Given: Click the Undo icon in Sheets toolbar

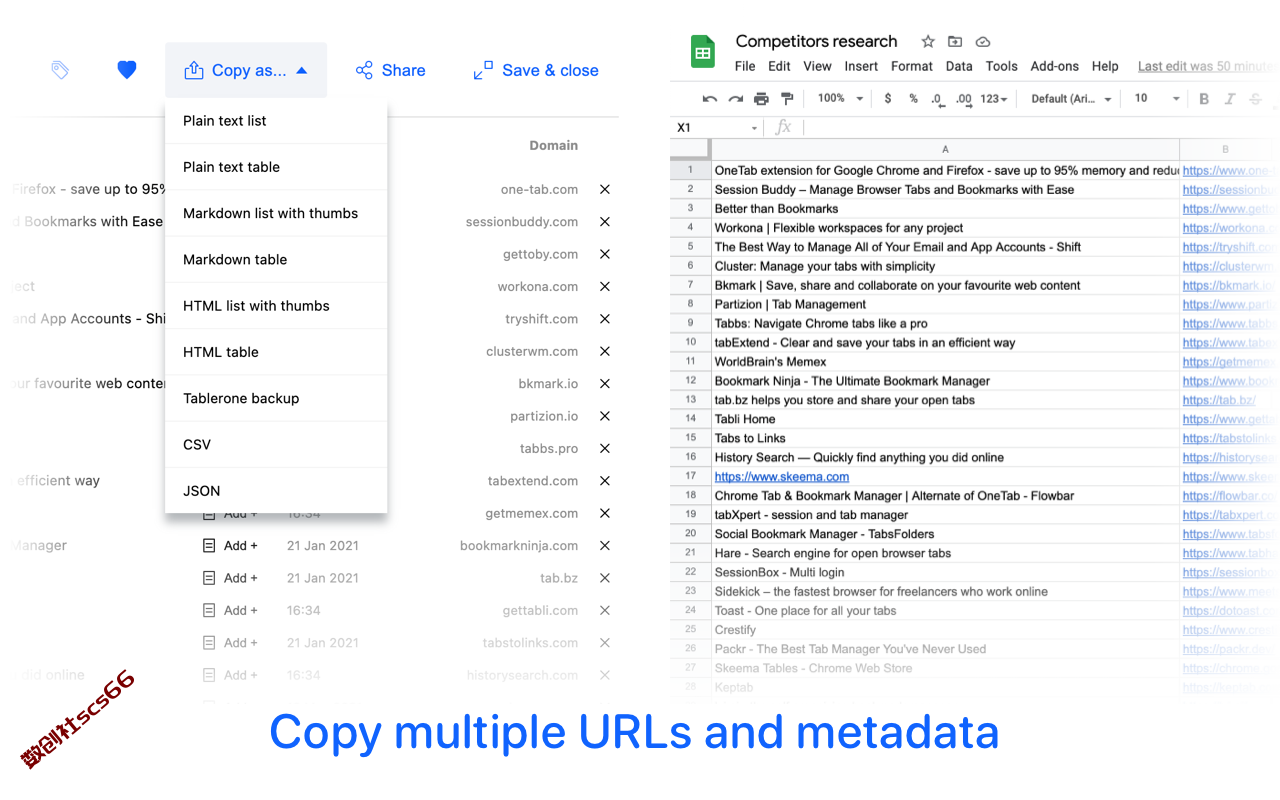Looking at the screenshot, I should pyautogui.click(x=710, y=99).
